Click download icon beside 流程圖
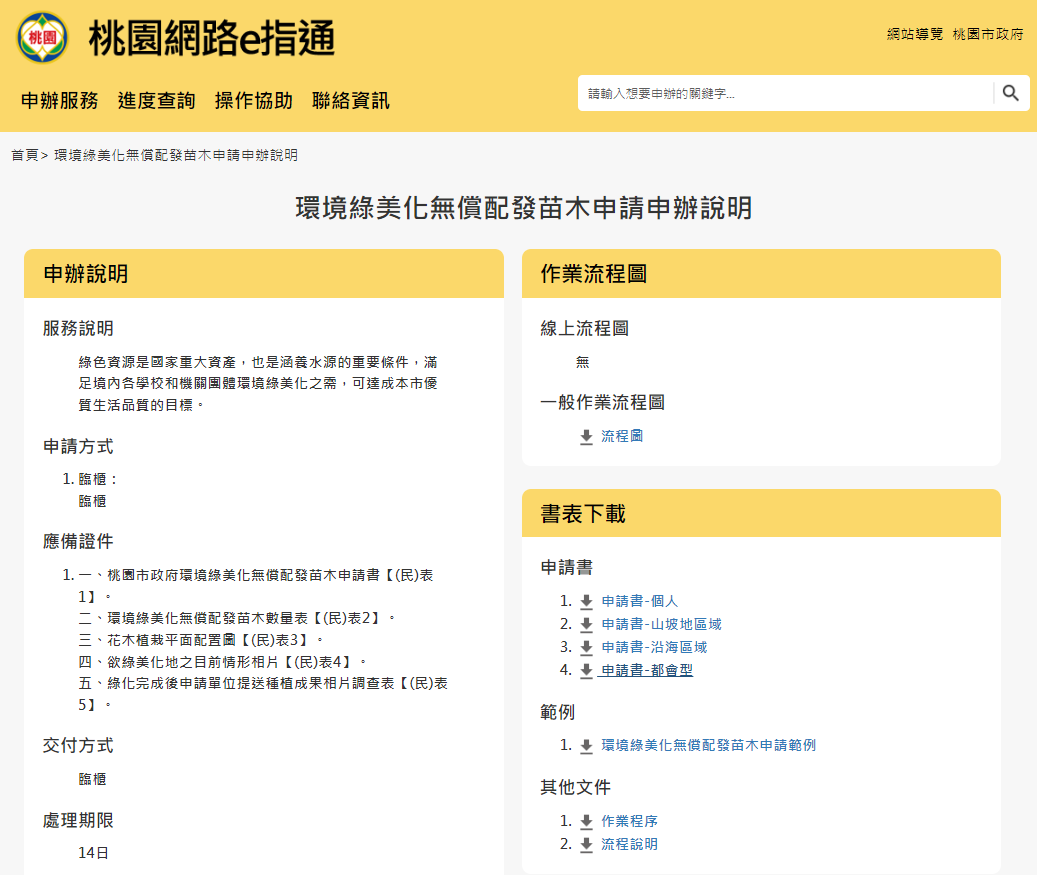The width and height of the screenshot is (1037, 875). click(x=586, y=437)
